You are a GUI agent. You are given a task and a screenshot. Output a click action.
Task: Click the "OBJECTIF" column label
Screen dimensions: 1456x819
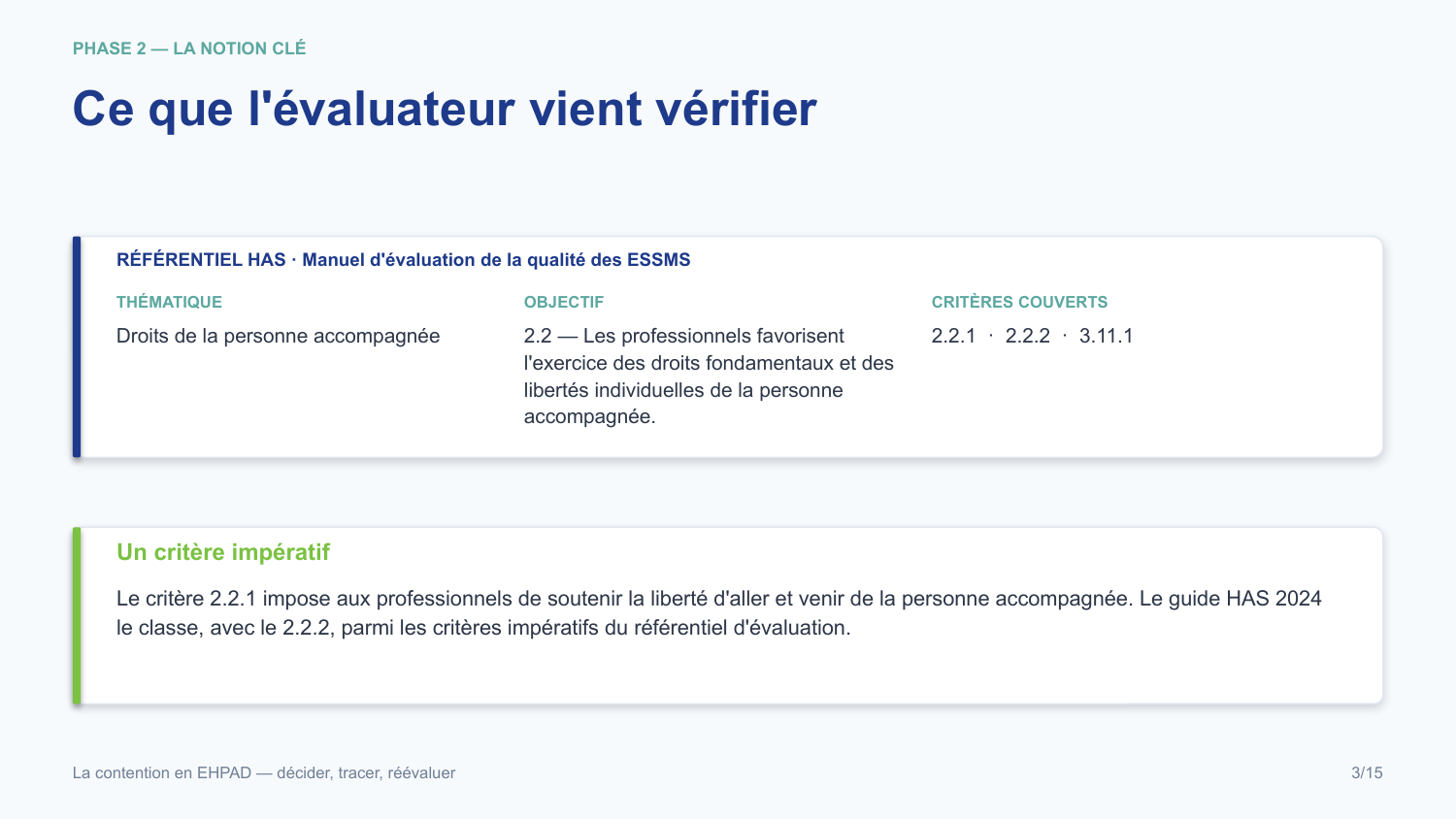pos(564,302)
